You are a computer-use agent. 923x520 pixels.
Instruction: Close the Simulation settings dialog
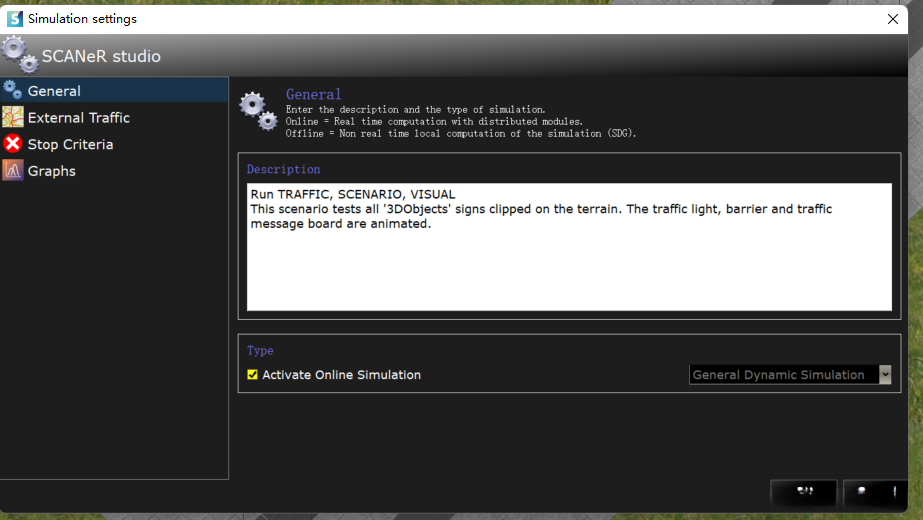pyautogui.click(x=892, y=19)
